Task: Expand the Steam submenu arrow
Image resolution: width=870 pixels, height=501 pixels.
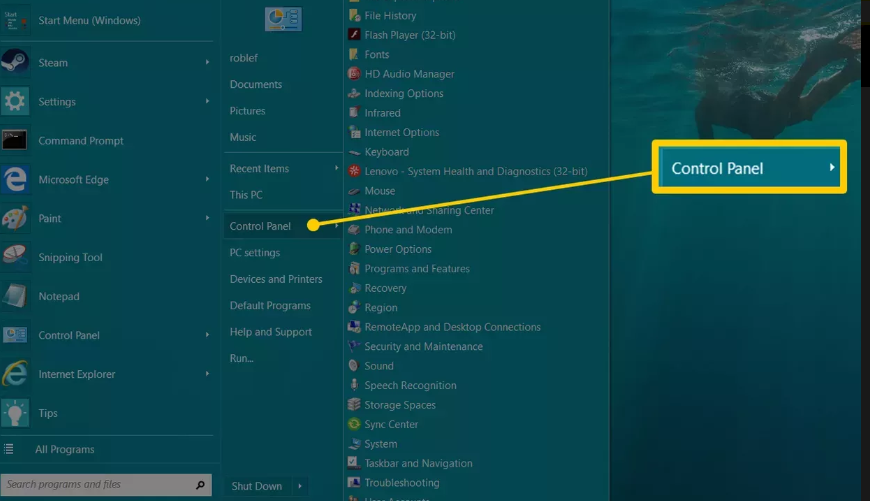Action: click(x=207, y=62)
